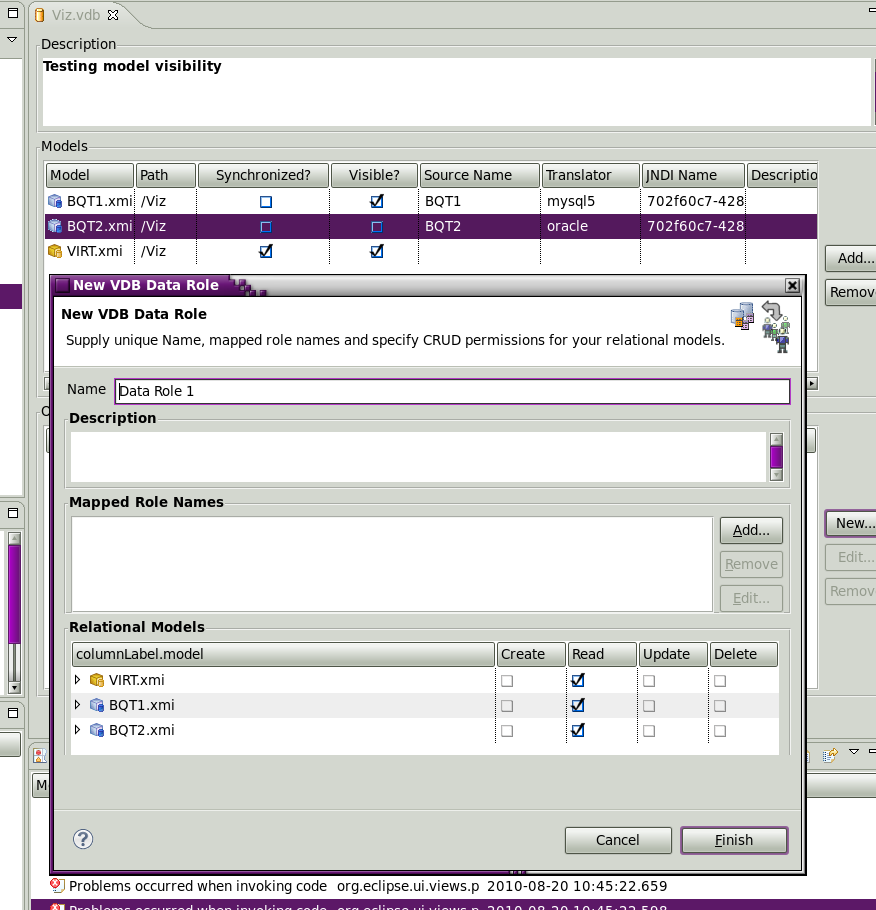Toggle Visible checkbox for BQT2.xmi model

pos(377,227)
